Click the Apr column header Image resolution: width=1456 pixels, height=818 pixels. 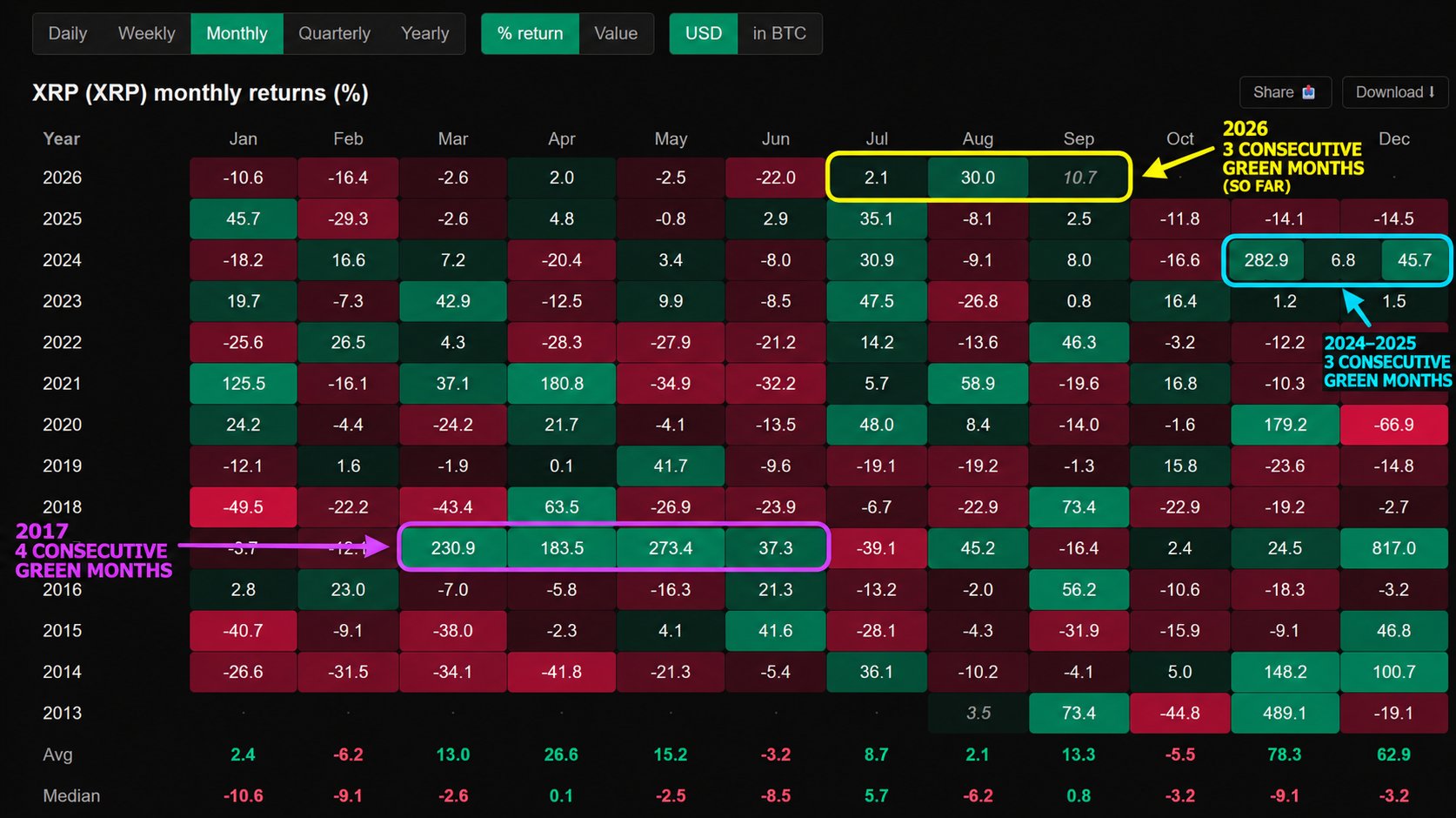click(562, 139)
